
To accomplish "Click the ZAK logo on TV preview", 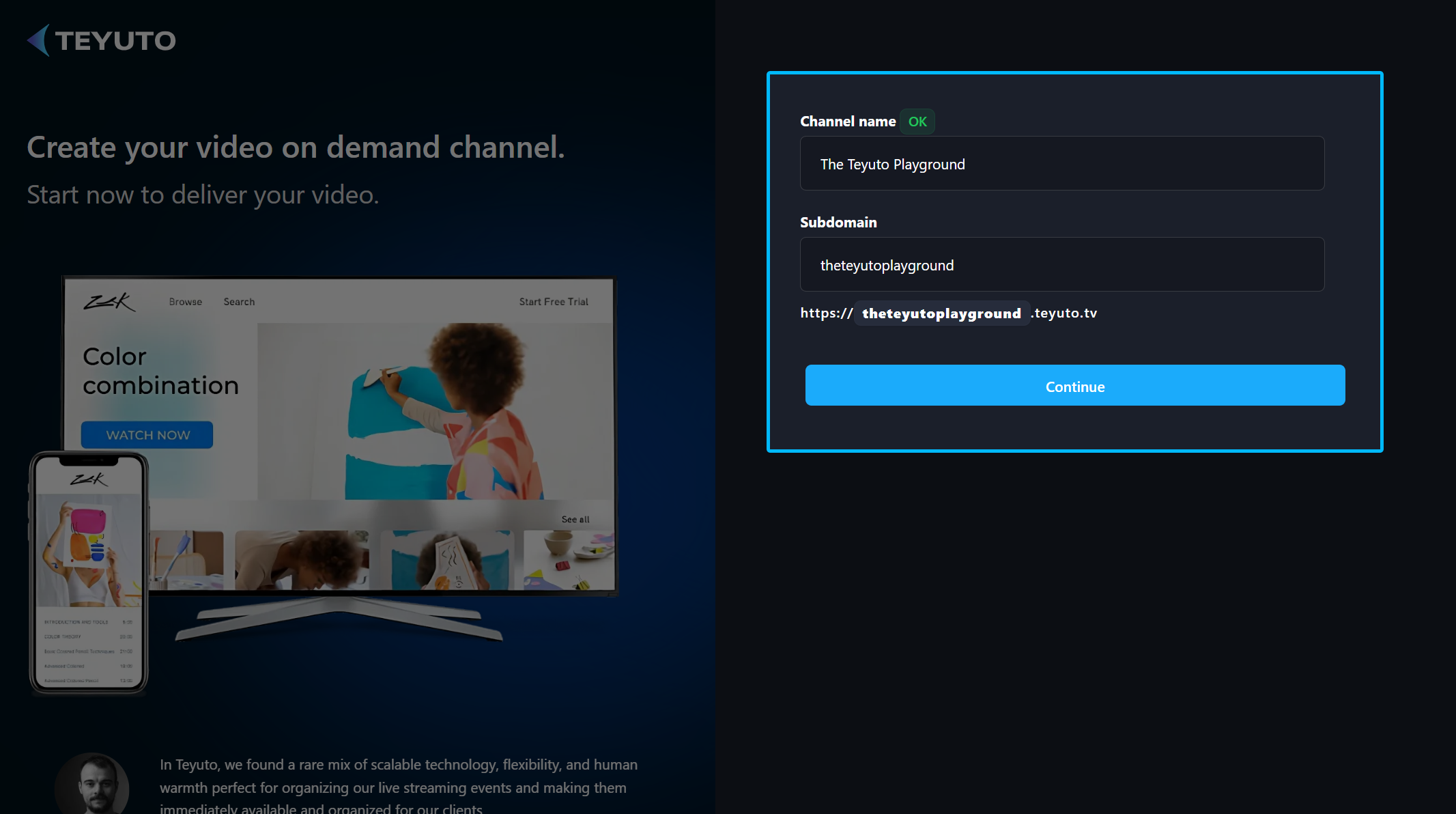I will tap(109, 302).
